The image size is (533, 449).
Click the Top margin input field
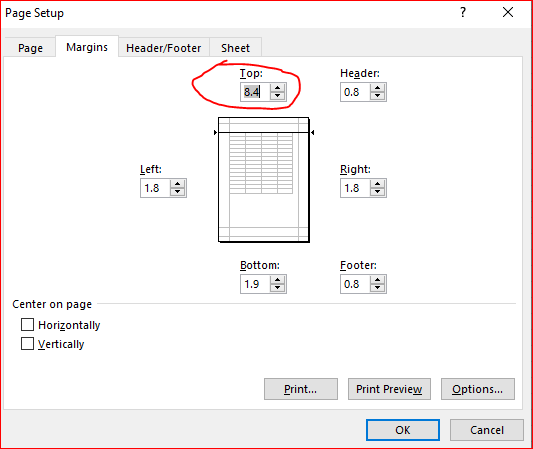(x=255, y=92)
